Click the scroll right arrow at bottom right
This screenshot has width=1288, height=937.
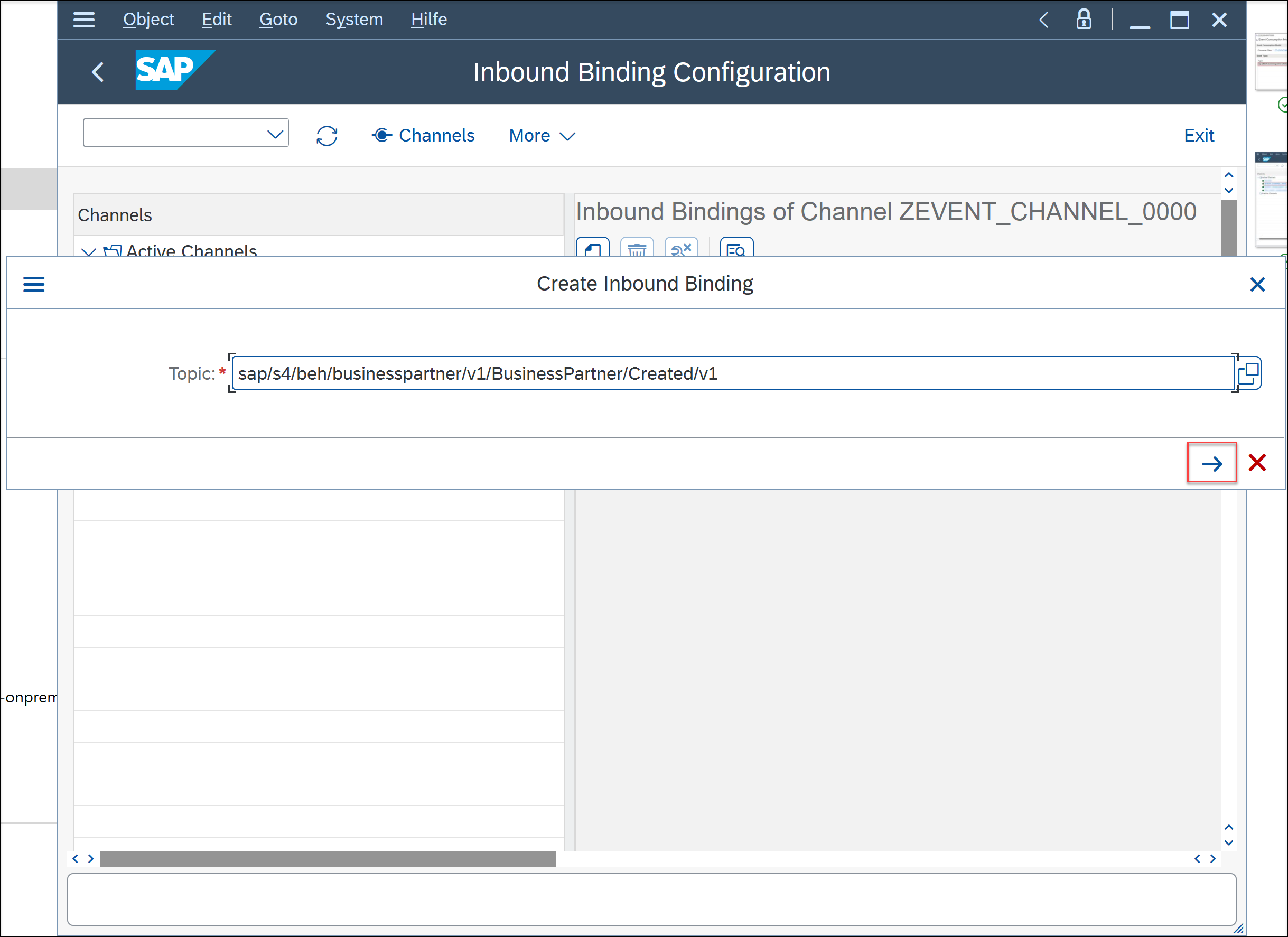1212,859
